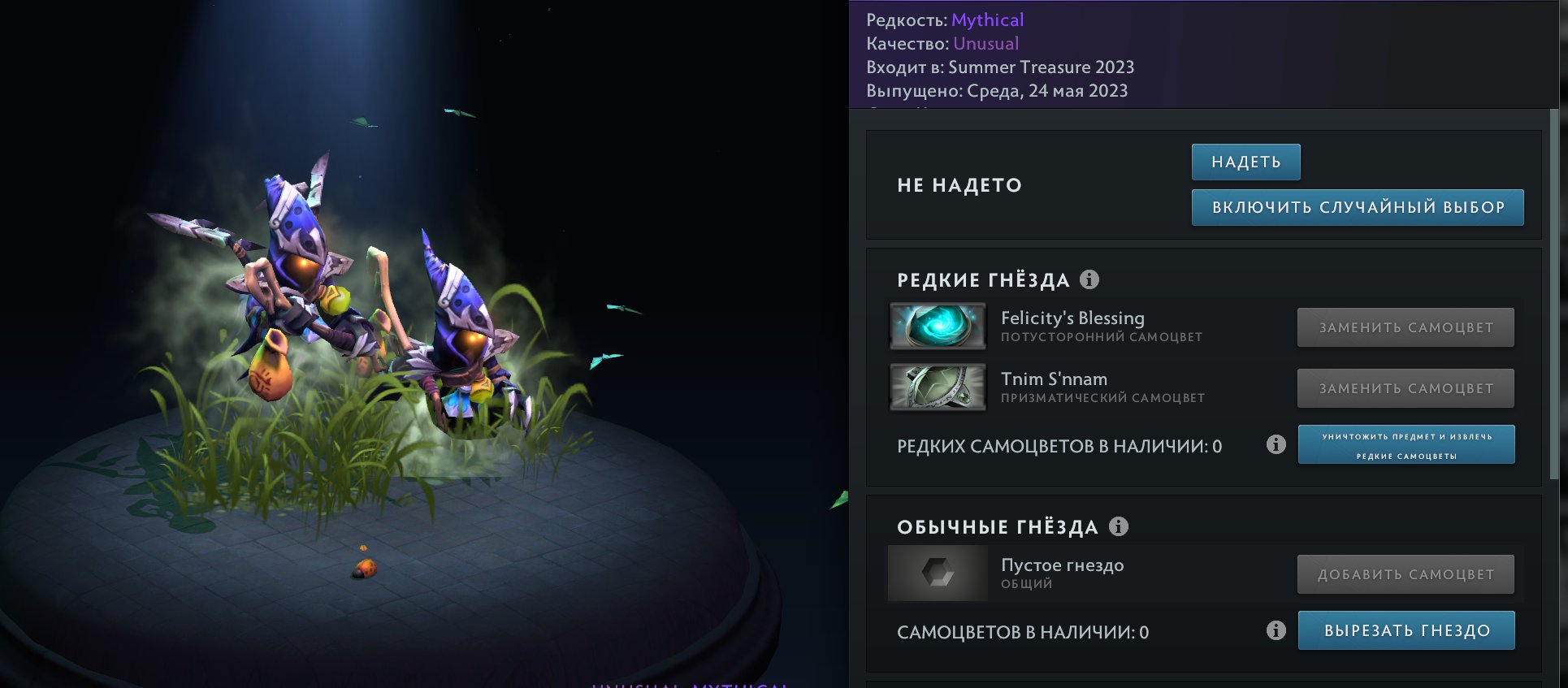Click the Felicity's Blessing gem icon
This screenshot has height=688, width=1568.
point(938,327)
